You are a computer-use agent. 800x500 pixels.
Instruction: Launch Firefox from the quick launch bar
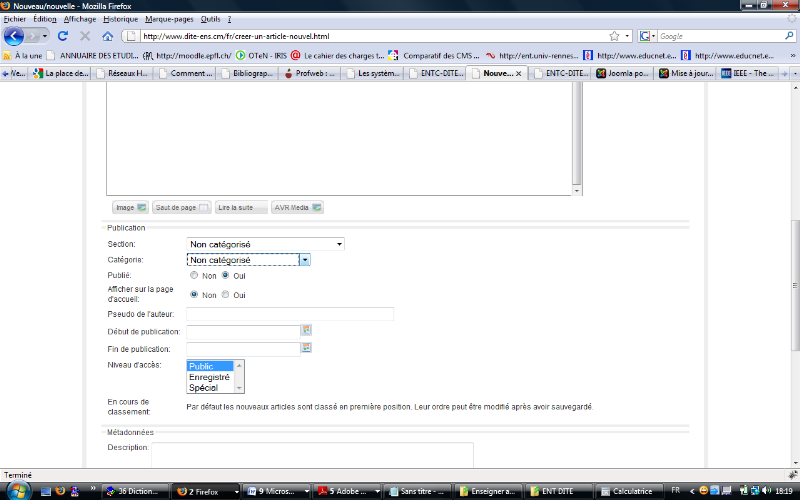60,491
